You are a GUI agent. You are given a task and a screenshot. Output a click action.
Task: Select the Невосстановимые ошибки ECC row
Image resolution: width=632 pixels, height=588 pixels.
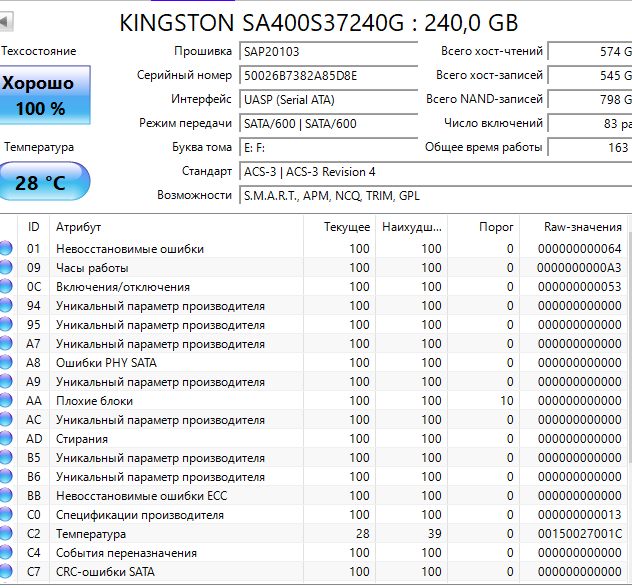click(313, 495)
